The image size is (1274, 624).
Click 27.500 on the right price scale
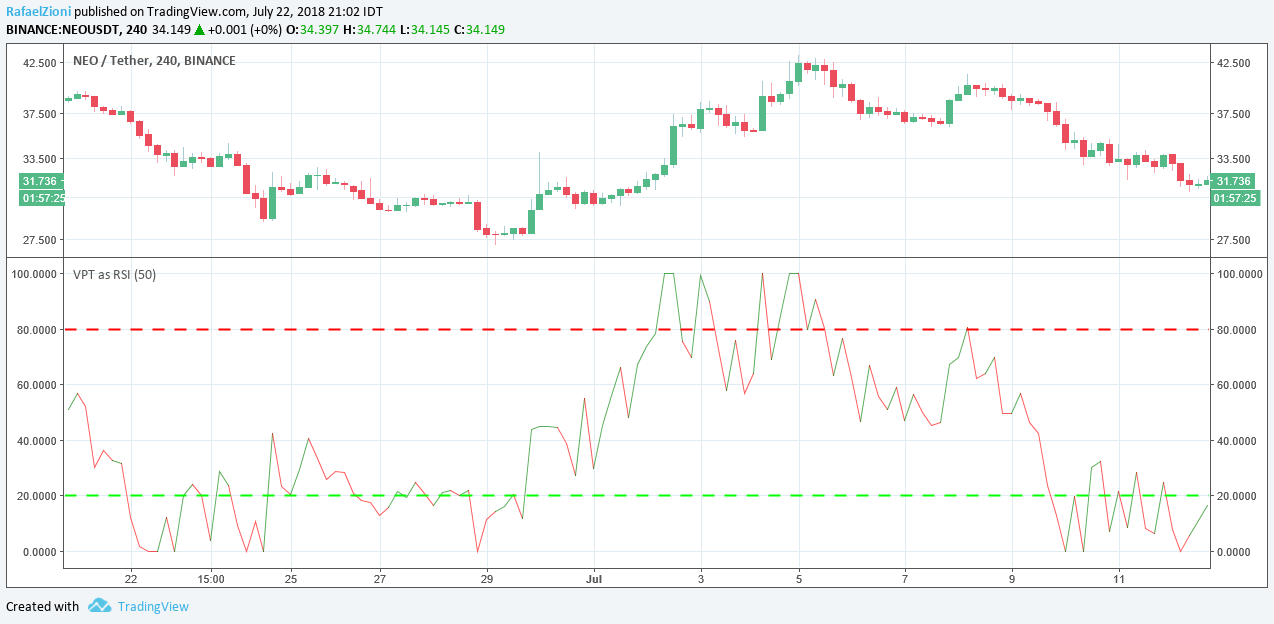pos(1232,240)
